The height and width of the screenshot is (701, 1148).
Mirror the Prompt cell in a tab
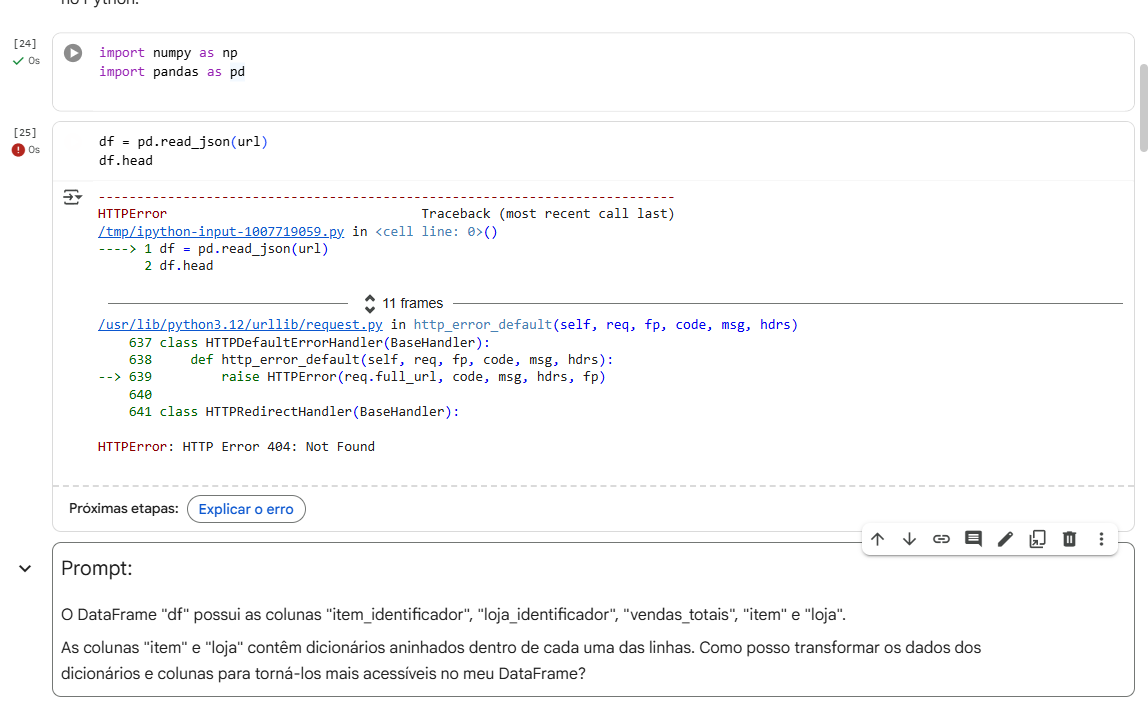[x=1037, y=539]
